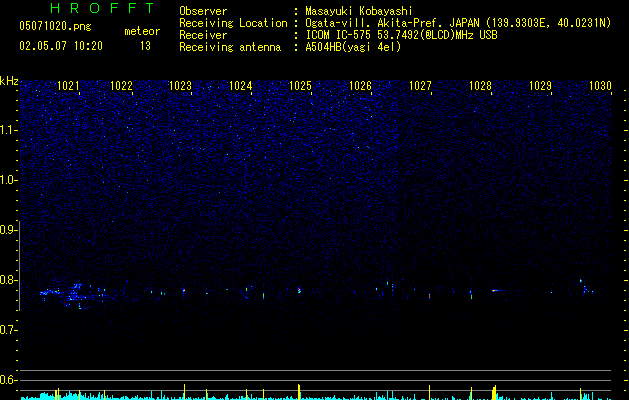Click the Receiver field label
Image resolution: width=629 pixels, height=400 pixels.
[203, 35]
